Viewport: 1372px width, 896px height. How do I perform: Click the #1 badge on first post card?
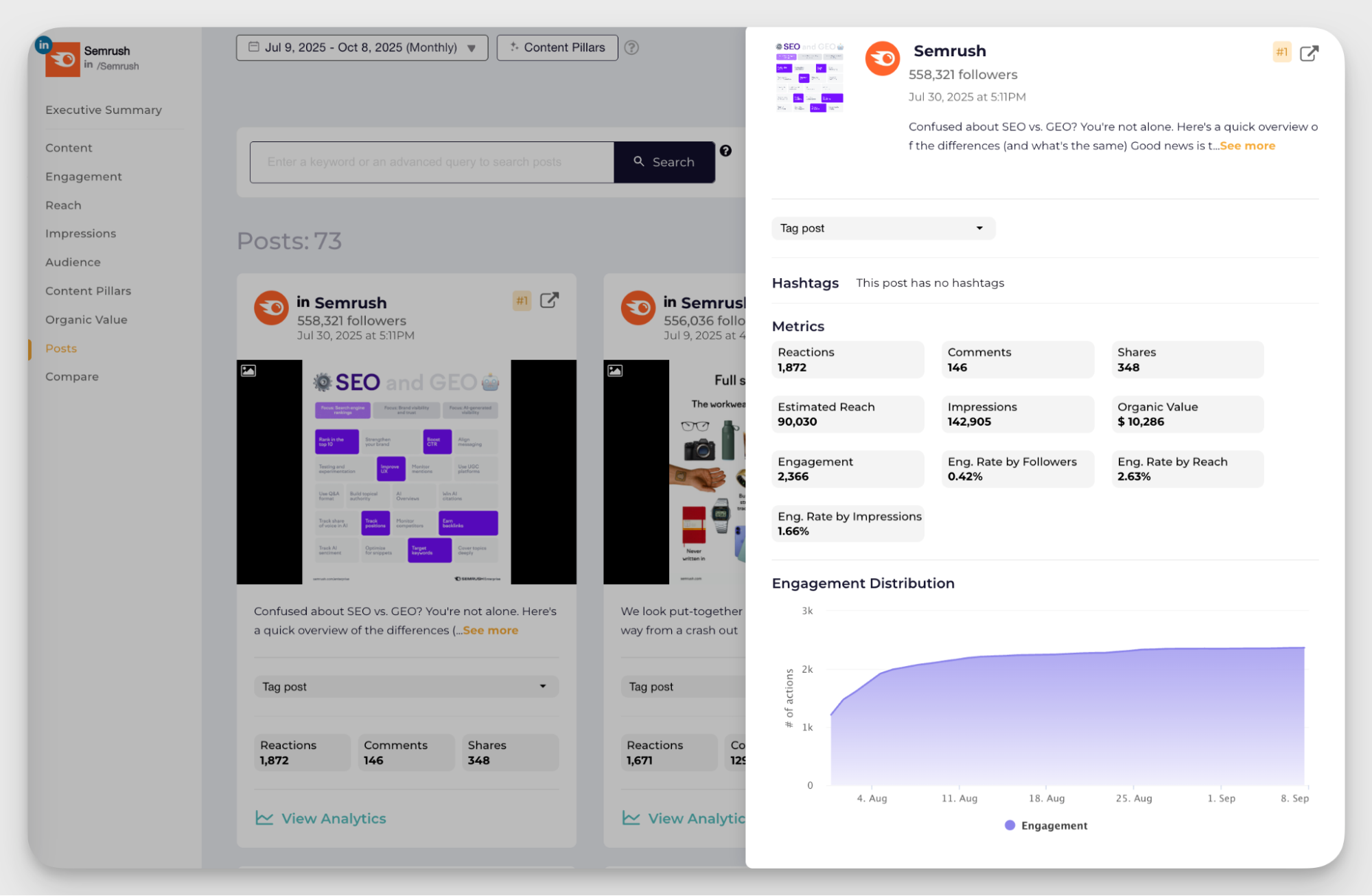(522, 301)
